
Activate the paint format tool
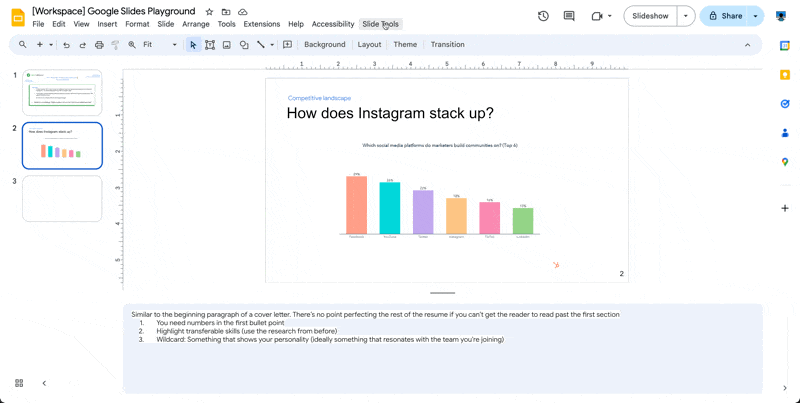click(x=115, y=45)
